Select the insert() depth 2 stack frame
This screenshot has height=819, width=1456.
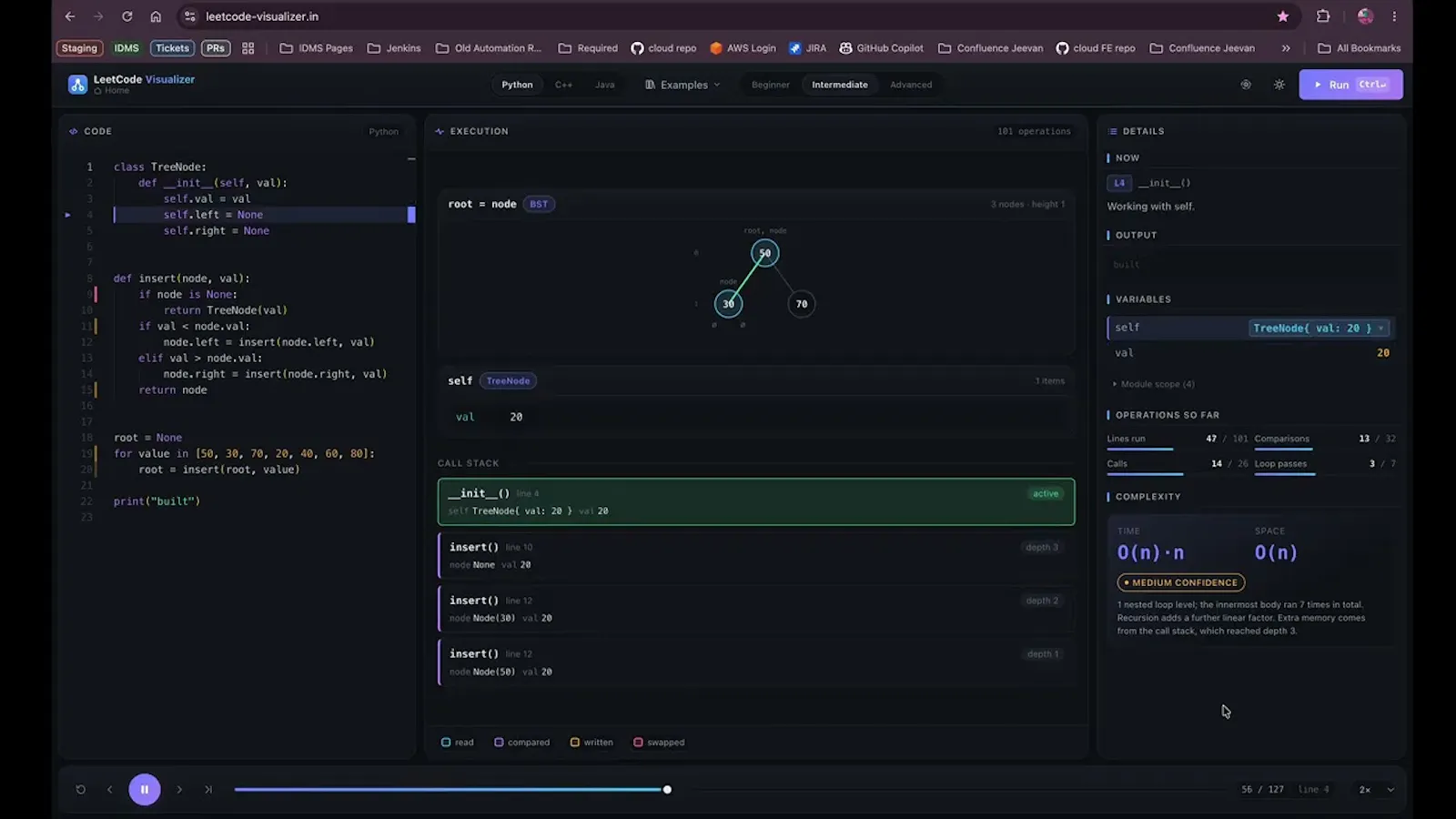[x=756, y=609]
